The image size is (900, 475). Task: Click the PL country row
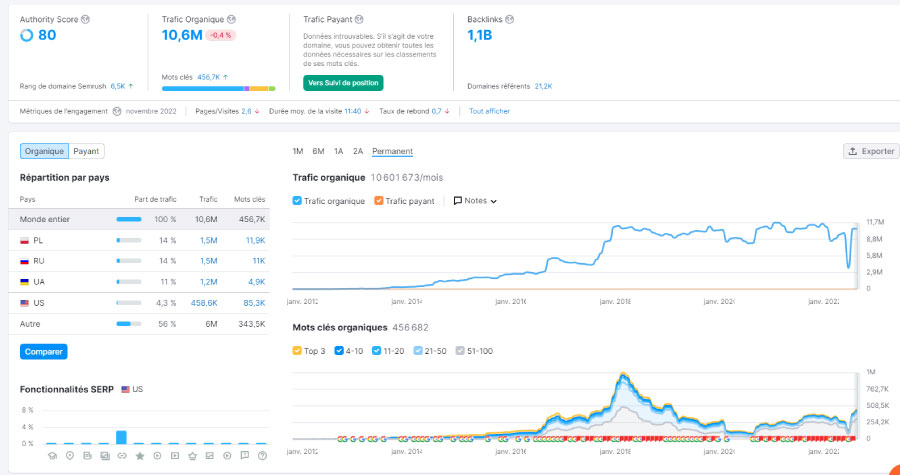click(x=139, y=240)
